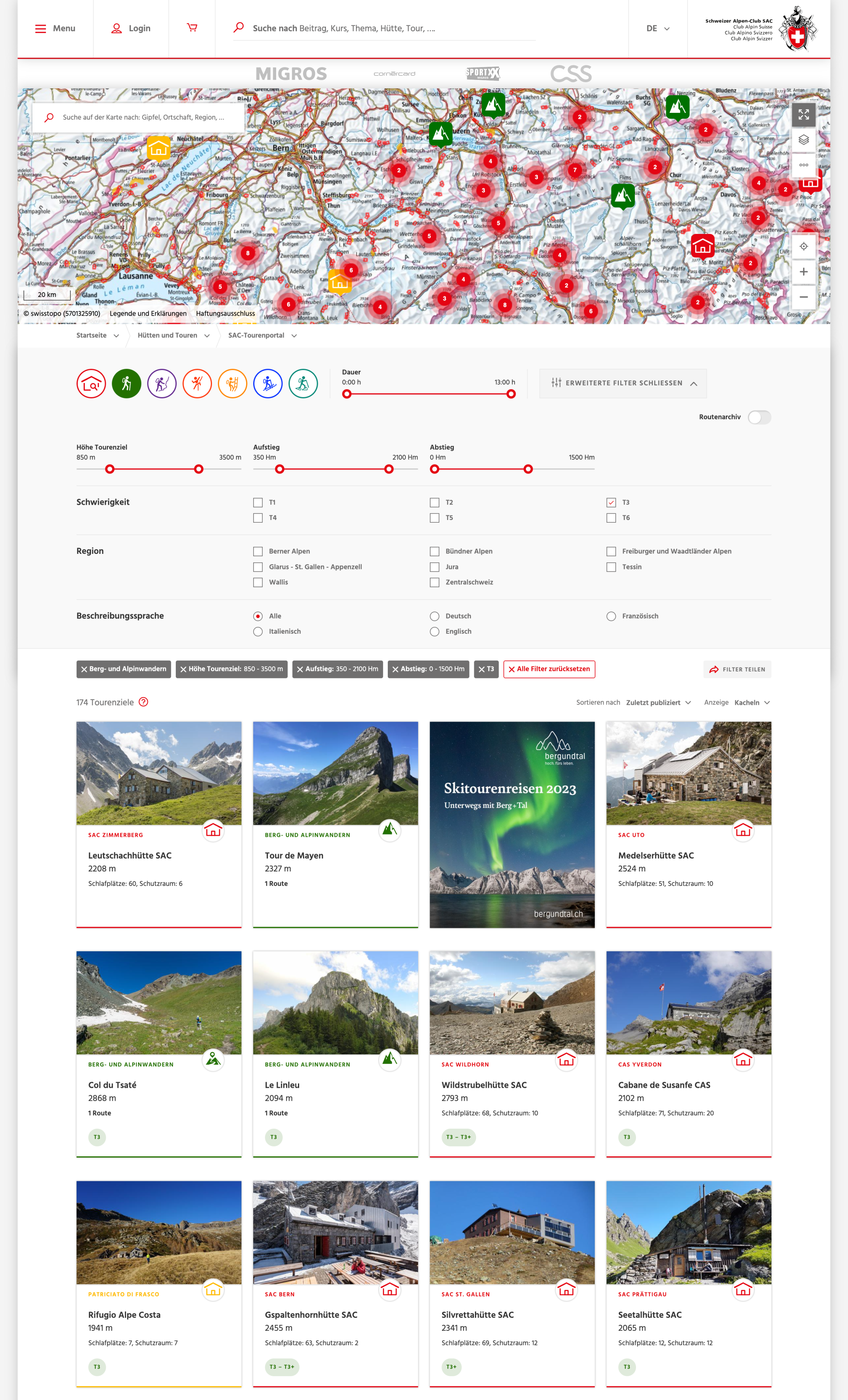
Task: Center map on my location
Action: [803, 247]
